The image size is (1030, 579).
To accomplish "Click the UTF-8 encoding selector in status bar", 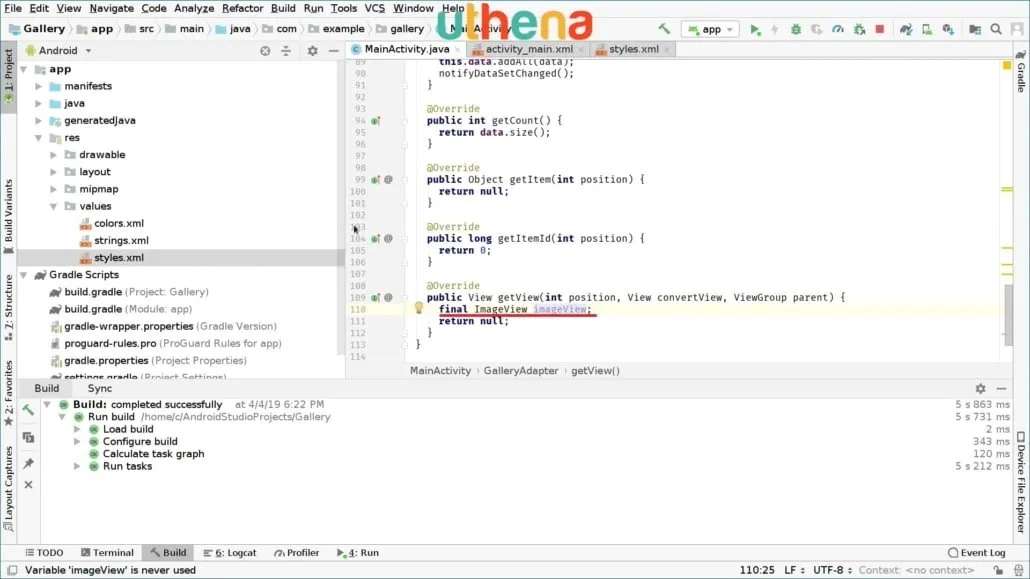I will click(832, 570).
